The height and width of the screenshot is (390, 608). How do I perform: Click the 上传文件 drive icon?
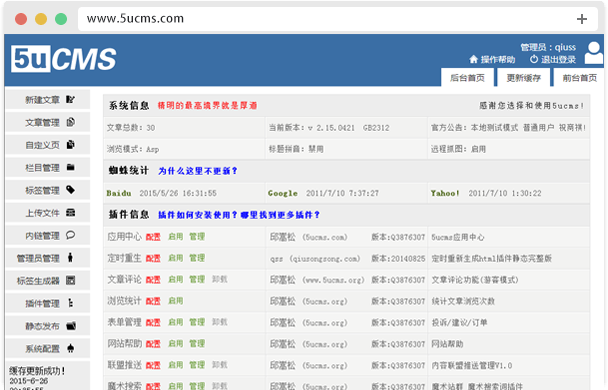pos(70,212)
